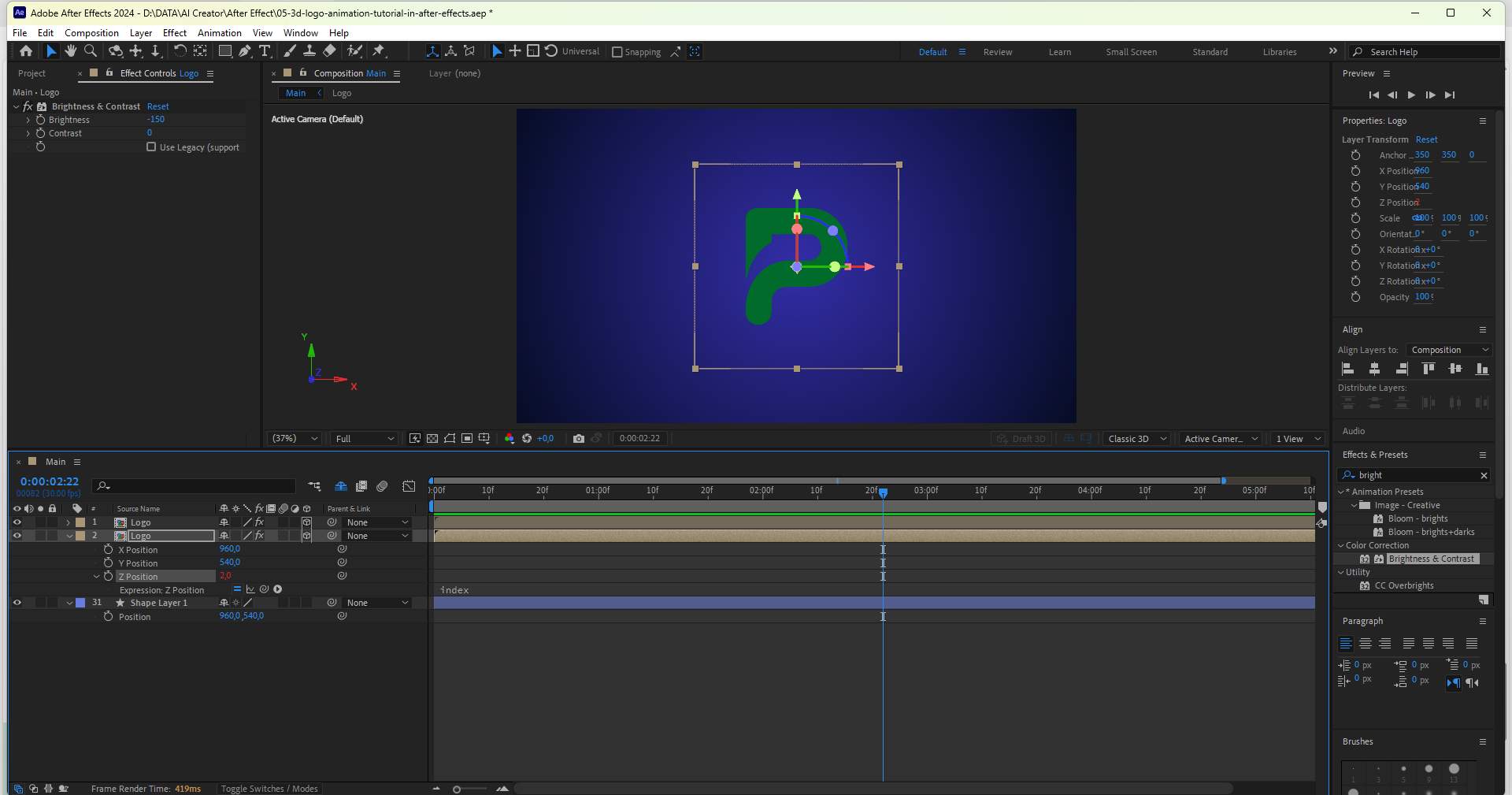Click the Home icon in toolbar
The height and width of the screenshot is (795, 1512).
coord(26,51)
